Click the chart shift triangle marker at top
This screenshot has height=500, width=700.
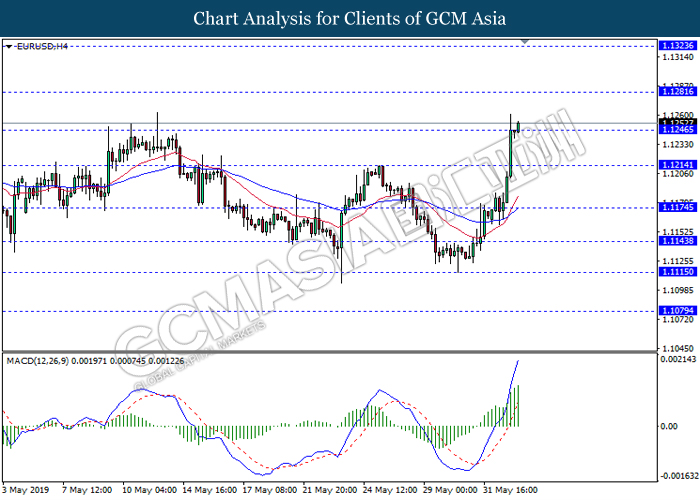(525, 41)
